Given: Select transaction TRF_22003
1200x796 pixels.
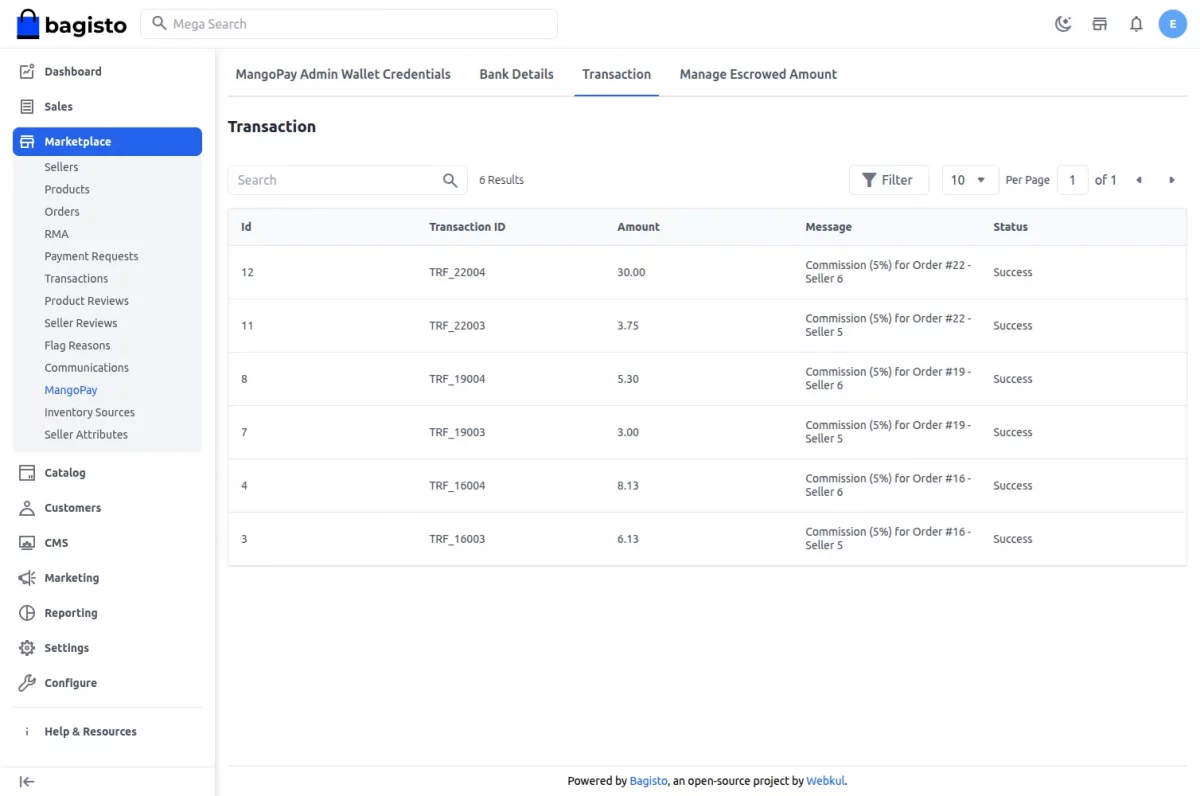Looking at the screenshot, I should click(457, 326).
